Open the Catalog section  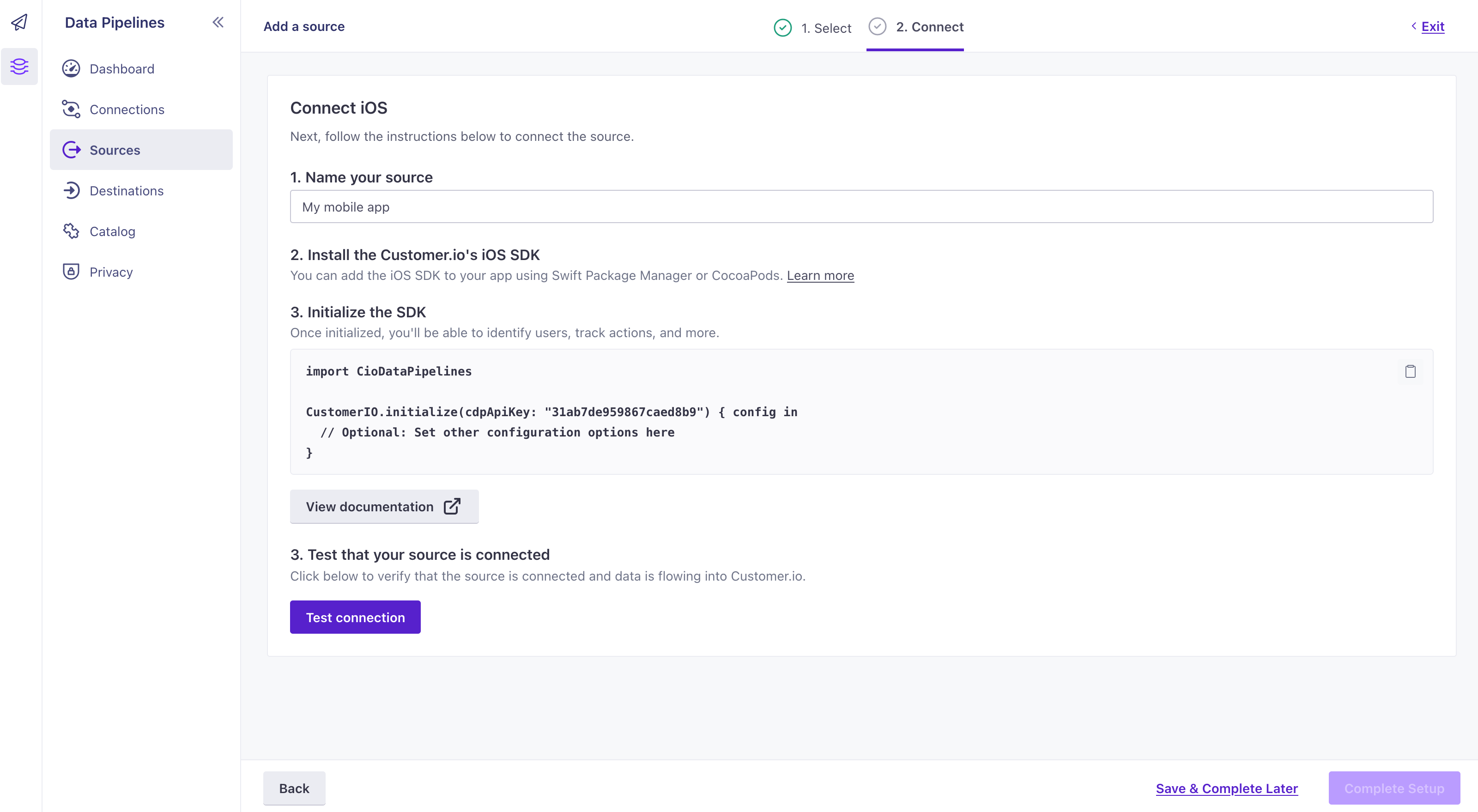(x=141, y=231)
